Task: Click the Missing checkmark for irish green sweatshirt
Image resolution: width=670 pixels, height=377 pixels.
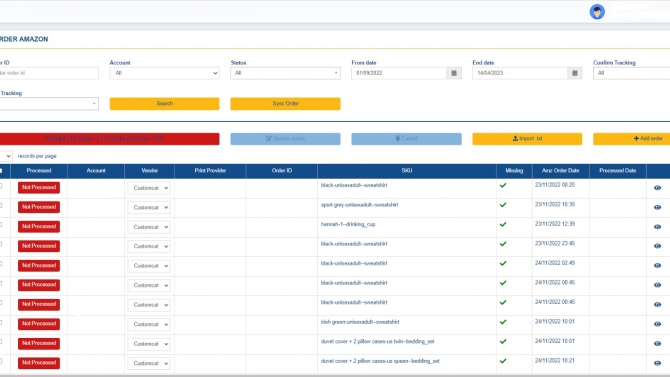Action: point(503,322)
